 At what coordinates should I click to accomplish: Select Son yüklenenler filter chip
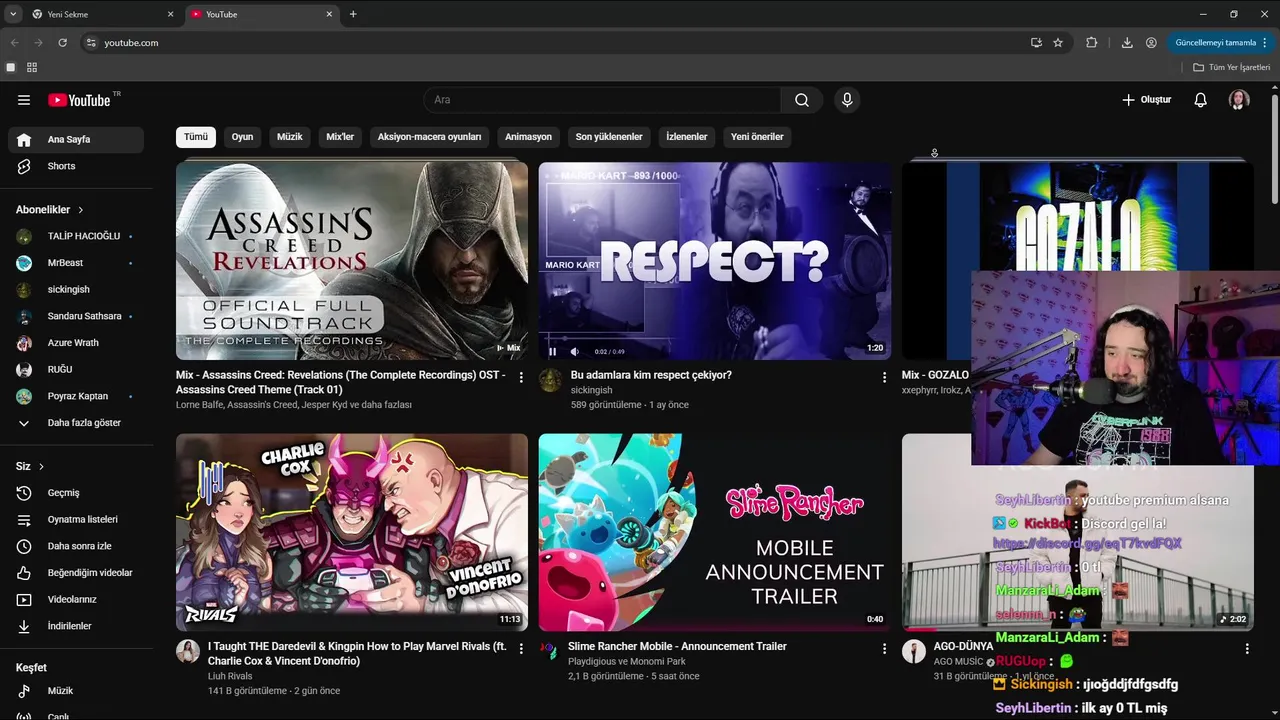609,137
